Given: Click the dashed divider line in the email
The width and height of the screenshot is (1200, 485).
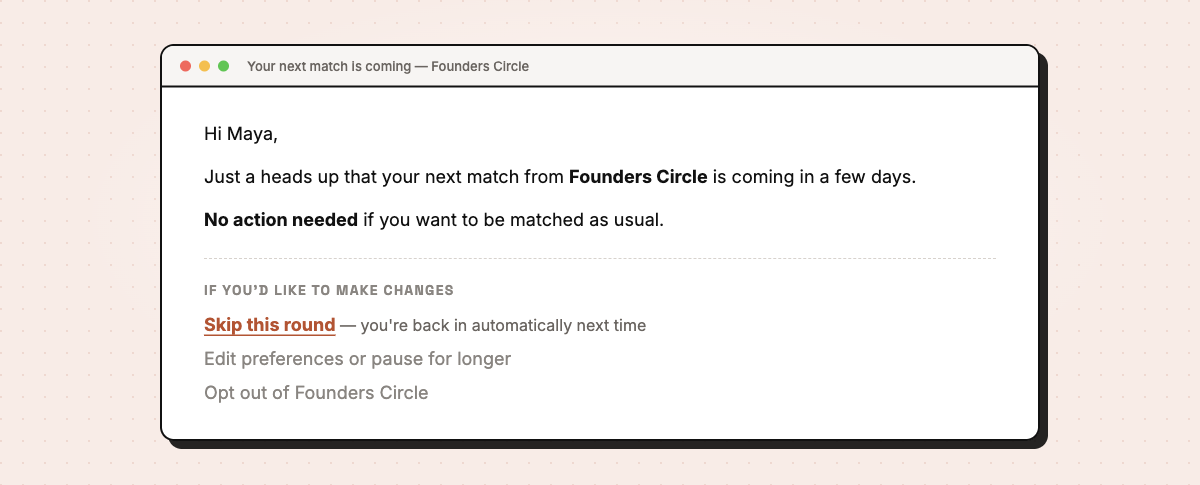Looking at the screenshot, I should 600,259.
